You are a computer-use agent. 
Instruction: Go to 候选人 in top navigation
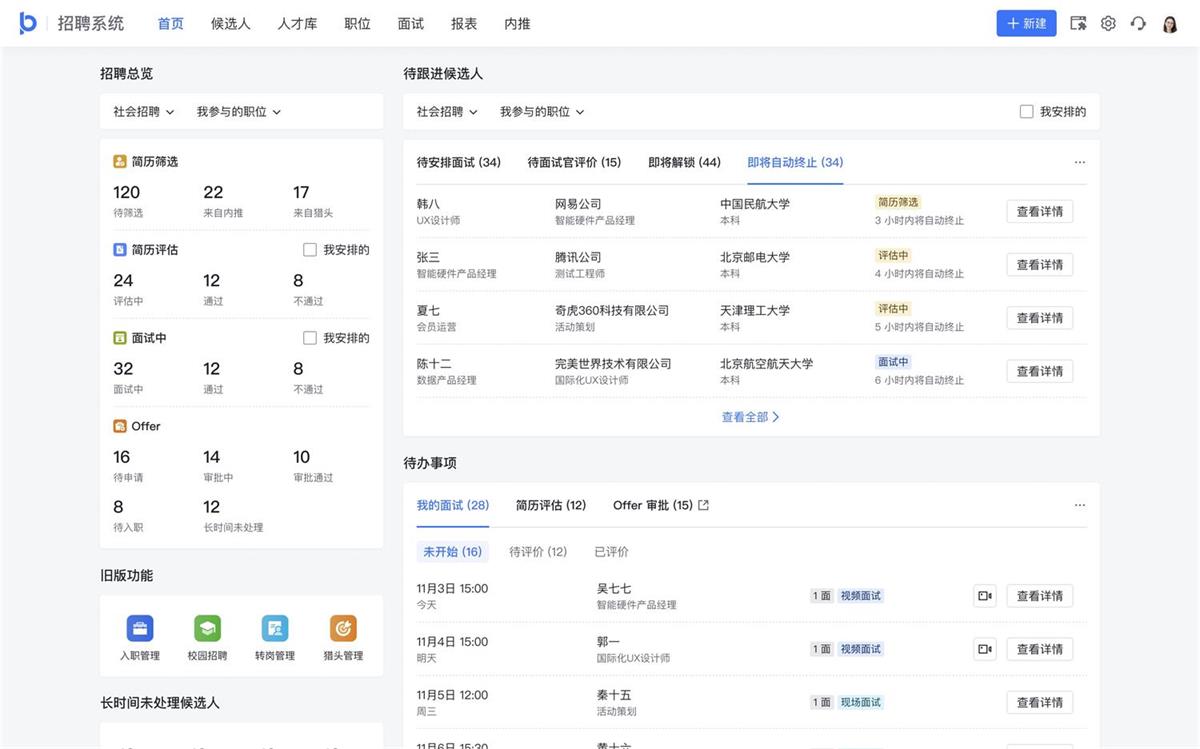pos(231,24)
